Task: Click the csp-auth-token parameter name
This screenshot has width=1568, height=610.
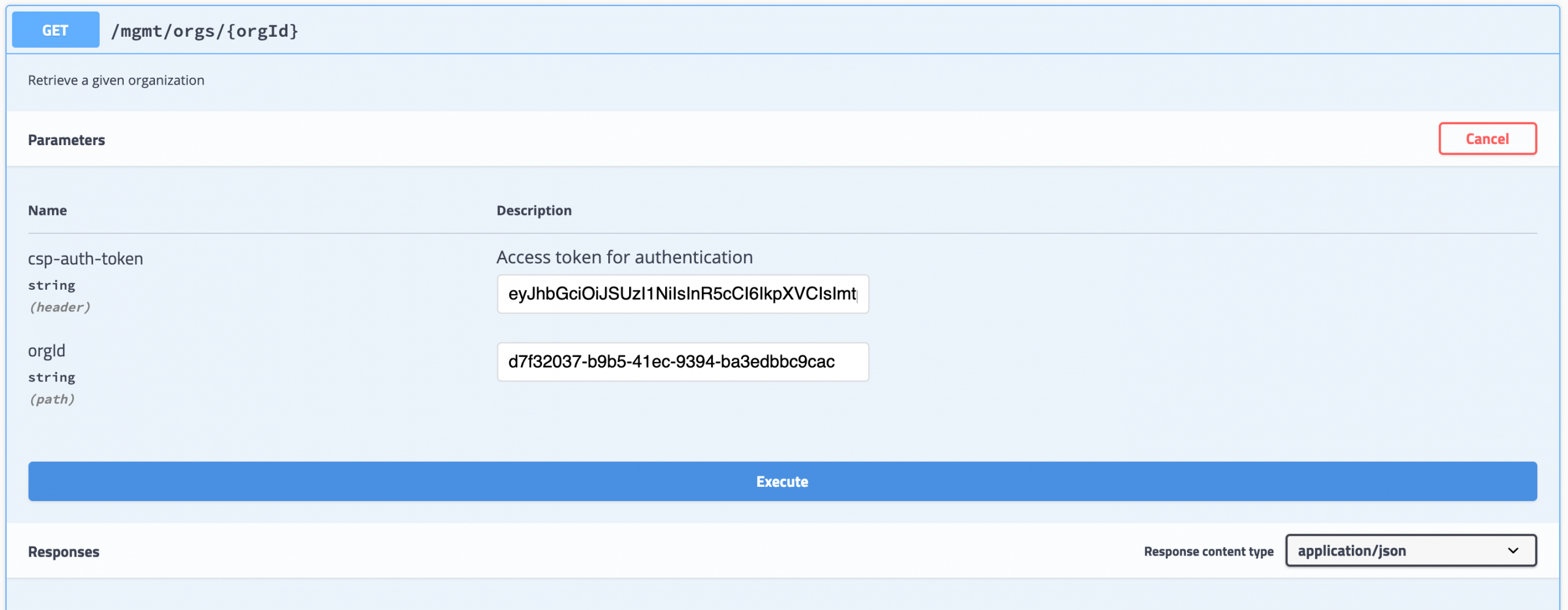Action: (x=85, y=259)
